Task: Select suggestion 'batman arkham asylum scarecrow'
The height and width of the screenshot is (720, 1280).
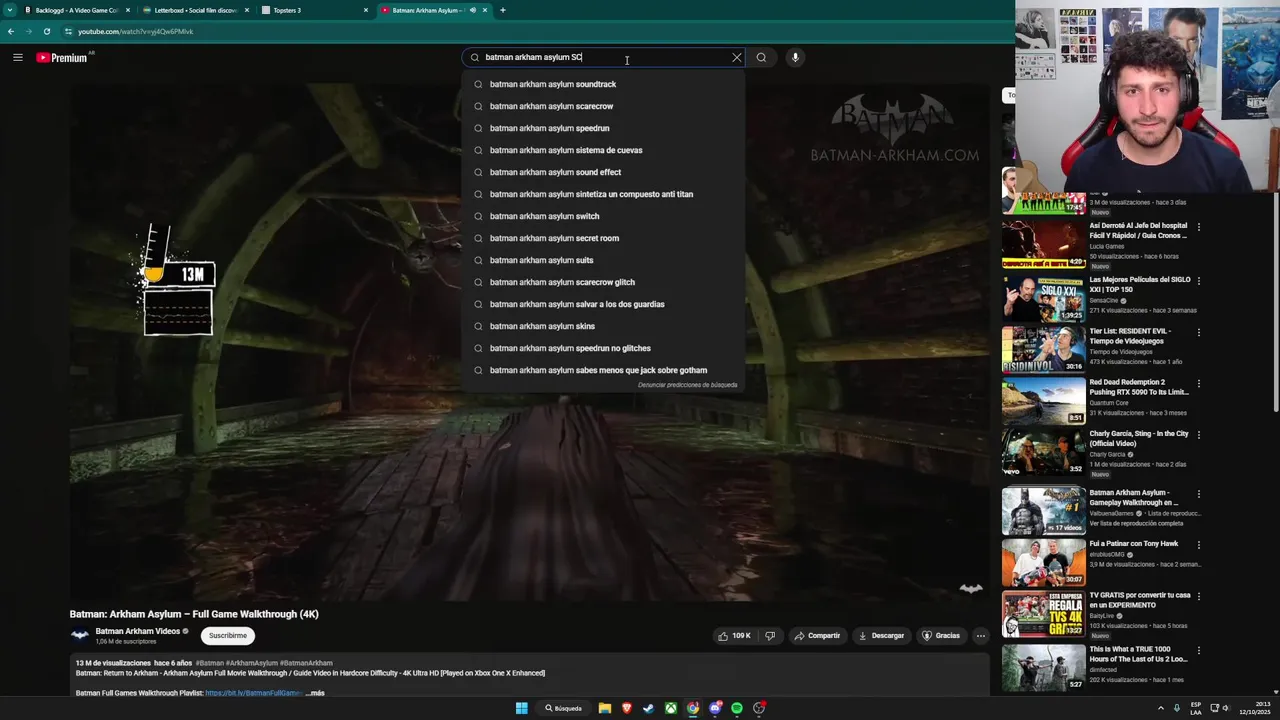Action: [604, 106]
